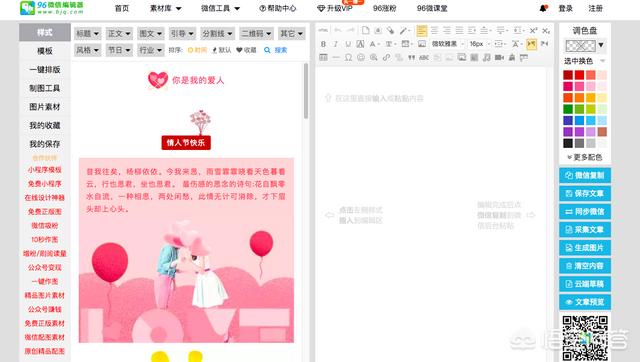Apply right text alignment
Image resolution: width=640 pixels, height=362 pixels.
[447, 30]
